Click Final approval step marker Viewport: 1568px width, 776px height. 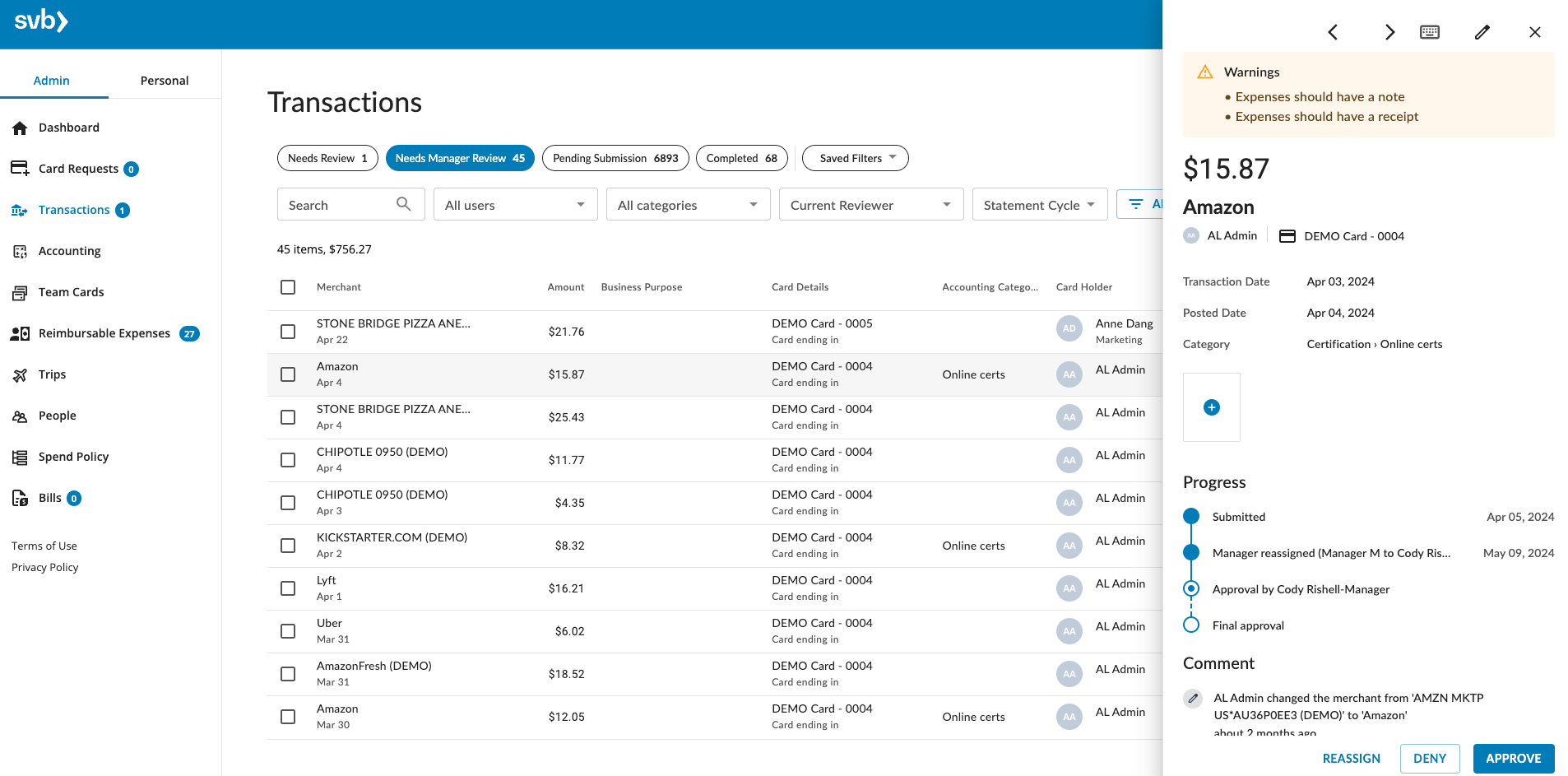1191,625
